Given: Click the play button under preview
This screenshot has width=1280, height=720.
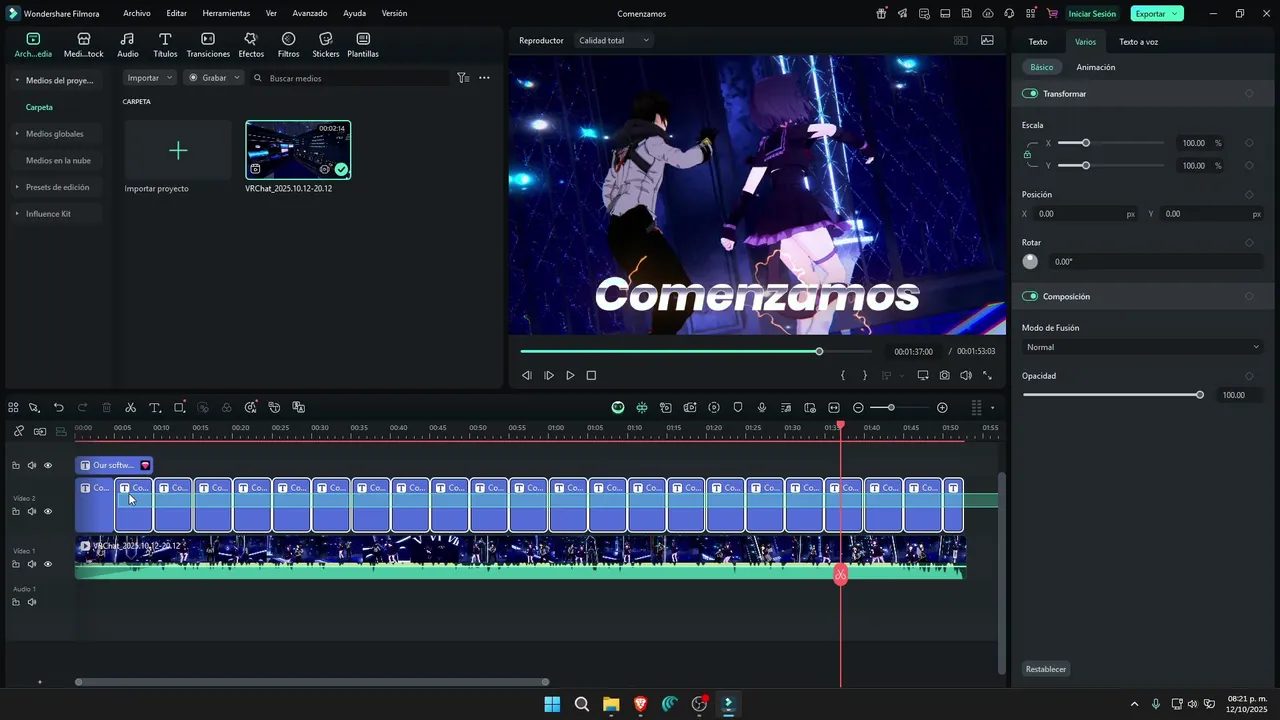Looking at the screenshot, I should (570, 375).
